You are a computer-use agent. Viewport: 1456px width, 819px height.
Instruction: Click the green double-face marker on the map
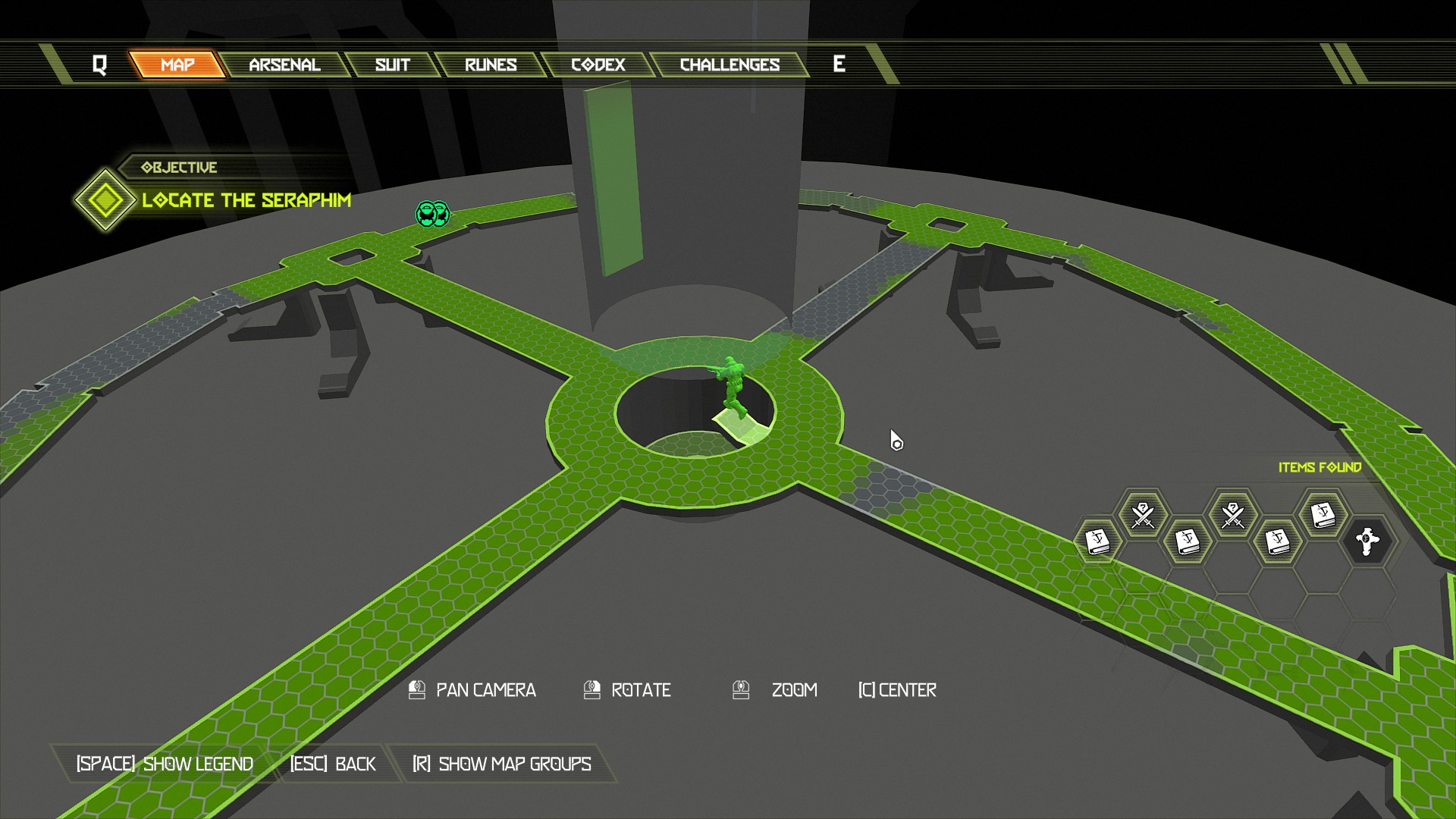[x=433, y=214]
